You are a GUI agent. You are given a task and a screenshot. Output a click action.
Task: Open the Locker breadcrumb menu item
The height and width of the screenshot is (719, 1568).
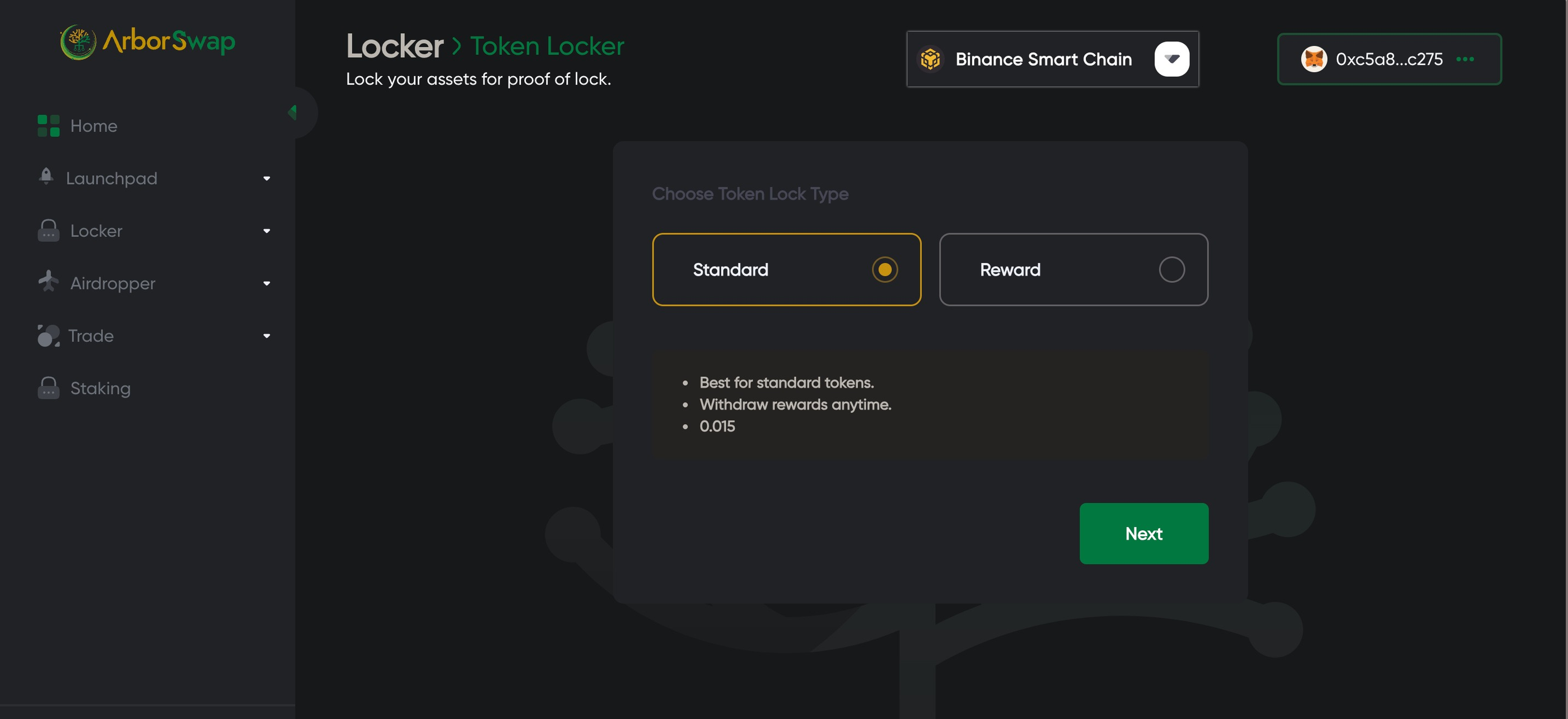(394, 46)
